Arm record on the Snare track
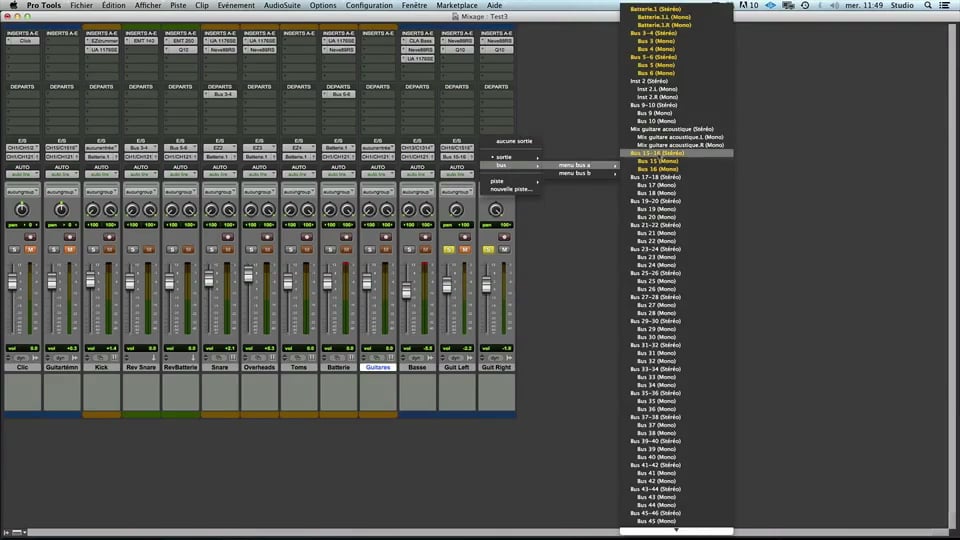 tap(228, 237)
